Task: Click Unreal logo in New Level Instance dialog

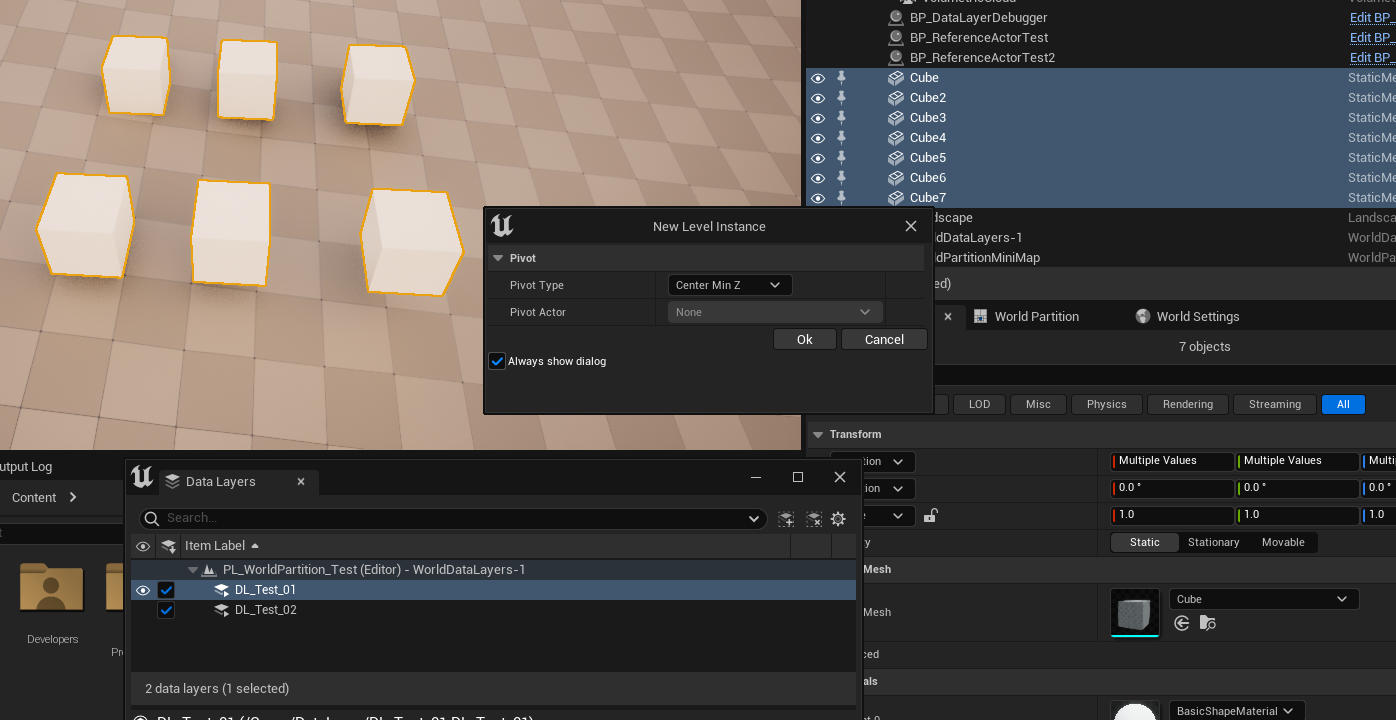Action: (502, 226)
